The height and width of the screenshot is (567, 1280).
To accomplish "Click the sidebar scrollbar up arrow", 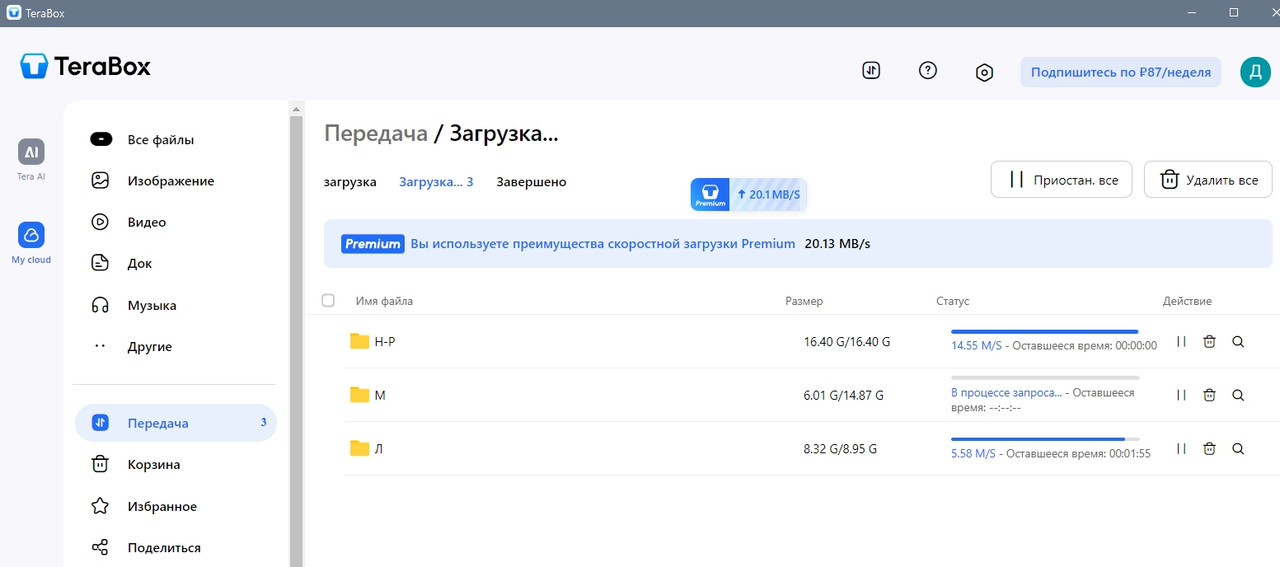I will pos(296,108).
